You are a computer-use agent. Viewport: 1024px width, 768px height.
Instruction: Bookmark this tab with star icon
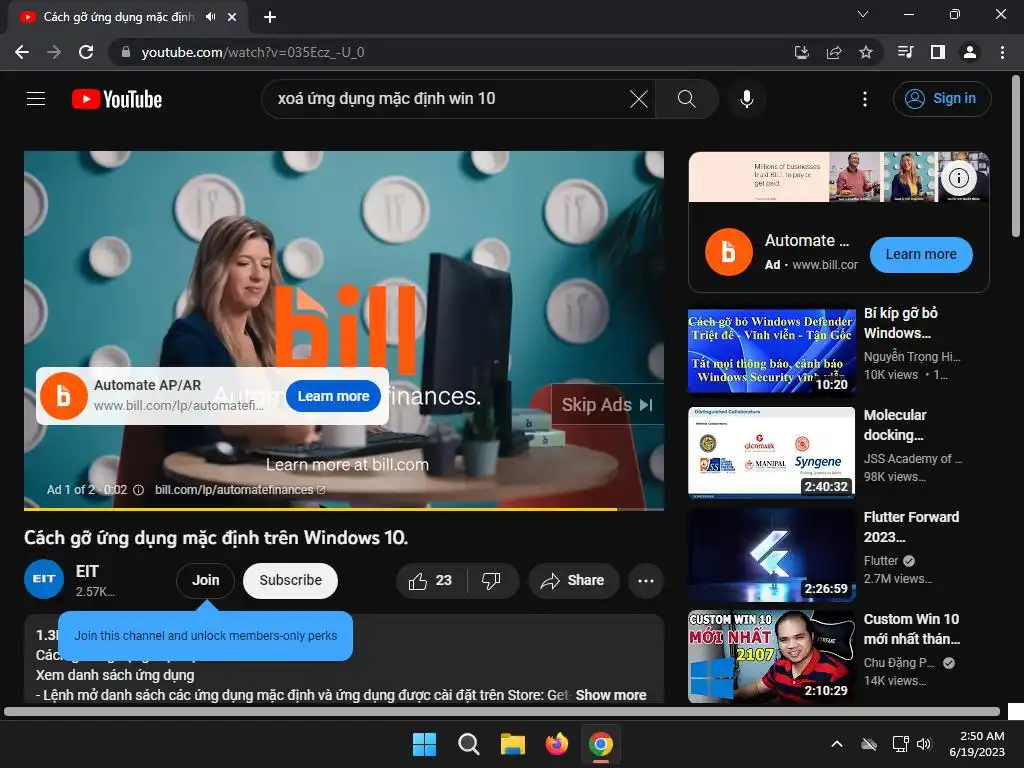tap(866, 52)
